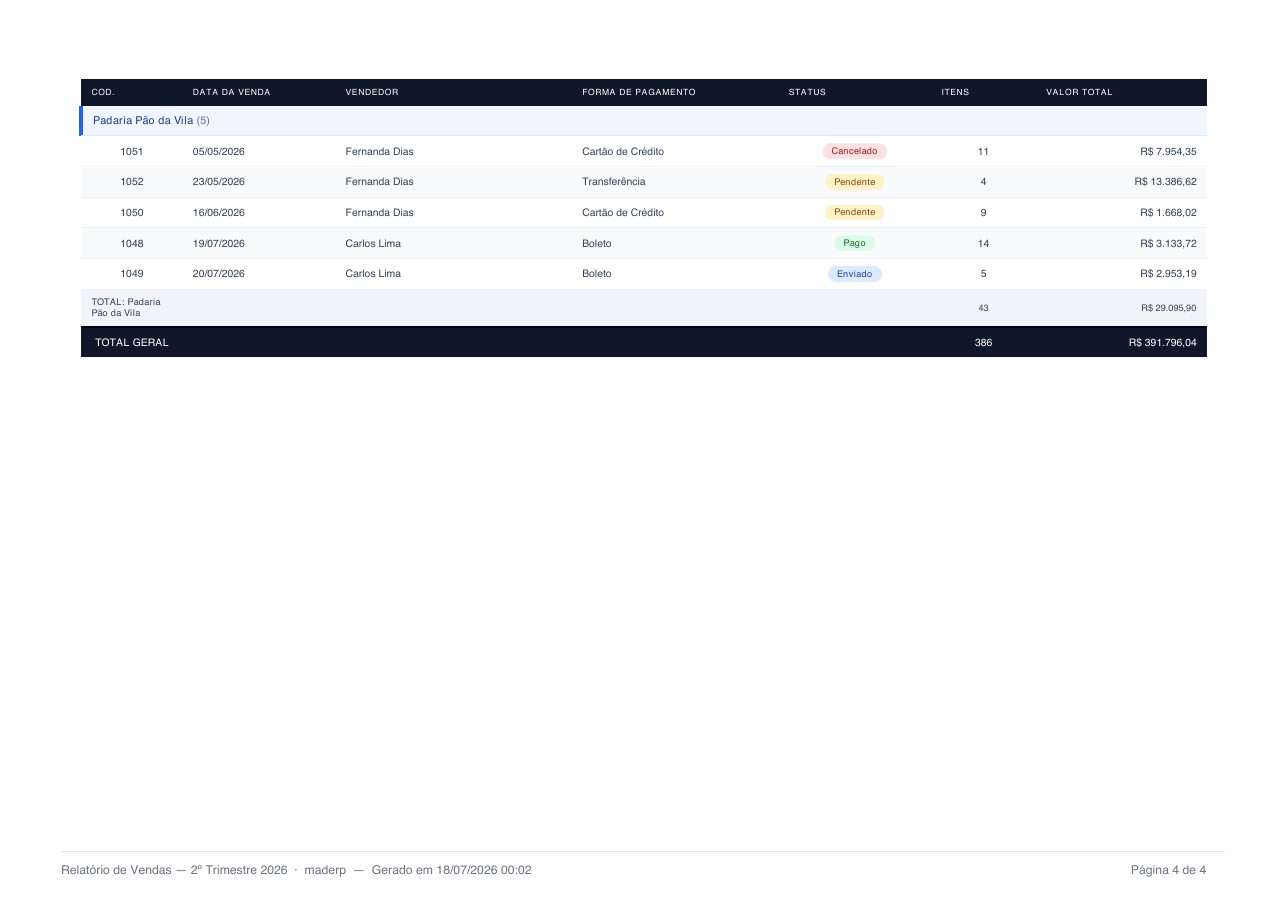Image resolution: width=1287 pixels, height=910 pixels.
Task: Click the value R$ 3.133,72
Action: click(1168, 244)
